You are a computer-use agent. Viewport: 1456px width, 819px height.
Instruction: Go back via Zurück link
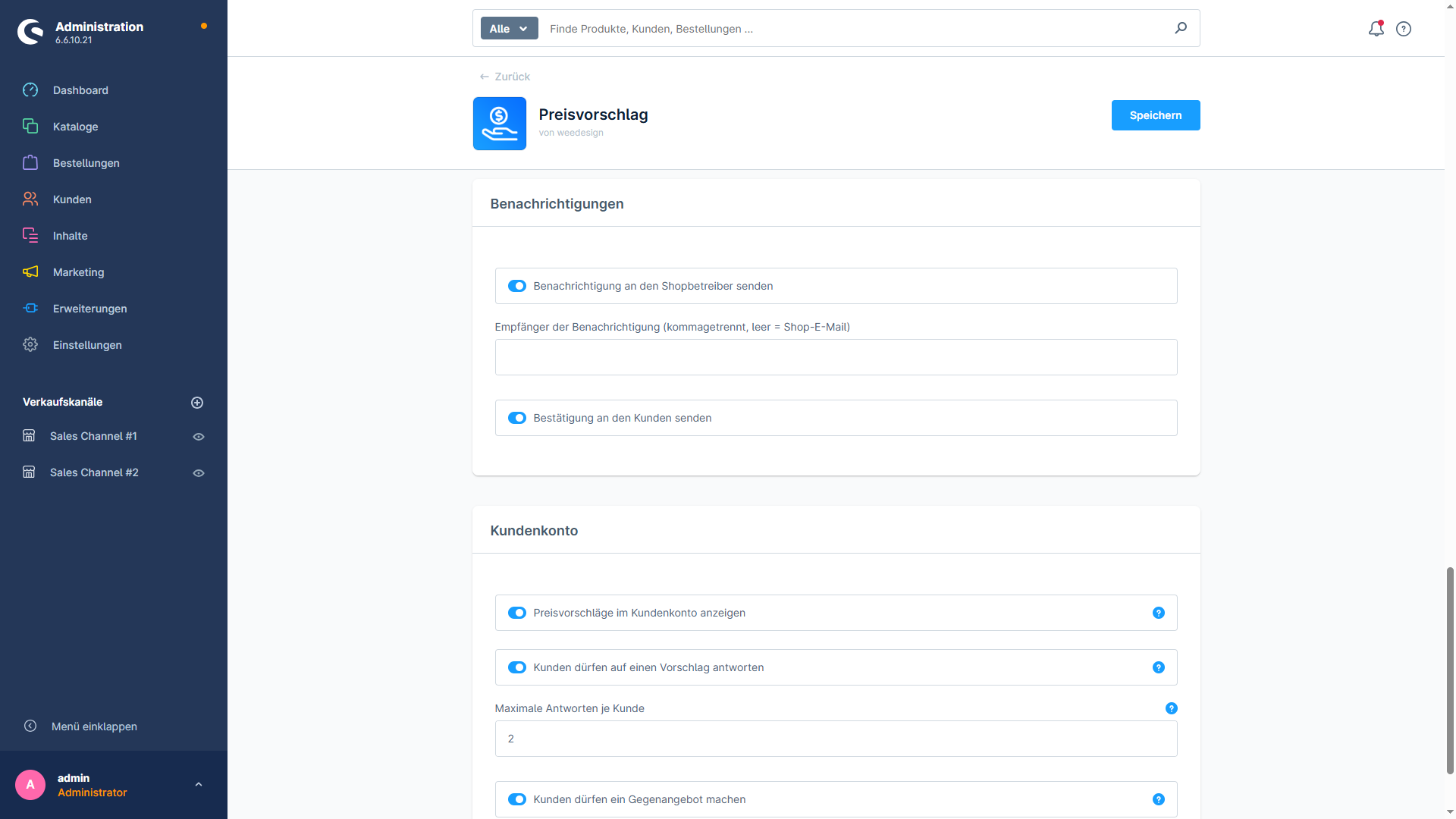pos(505,77)
